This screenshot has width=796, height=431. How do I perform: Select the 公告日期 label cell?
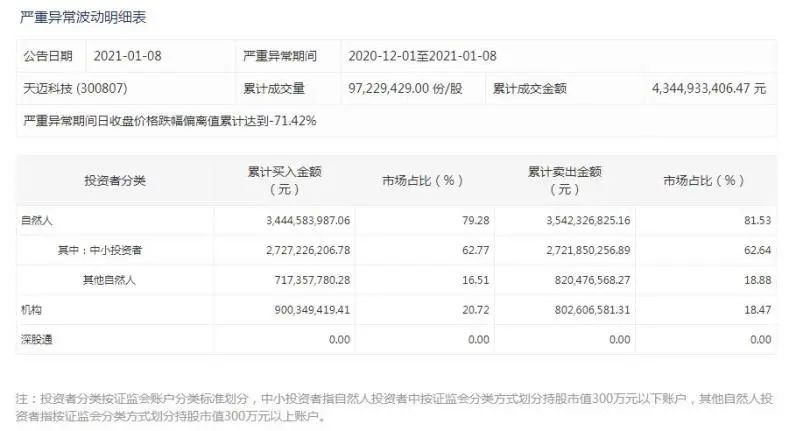tap(49, 56)
